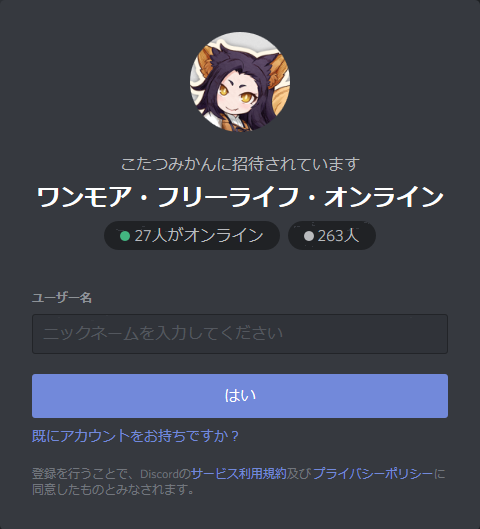Click the green online status dot

[x=125, y=236]
